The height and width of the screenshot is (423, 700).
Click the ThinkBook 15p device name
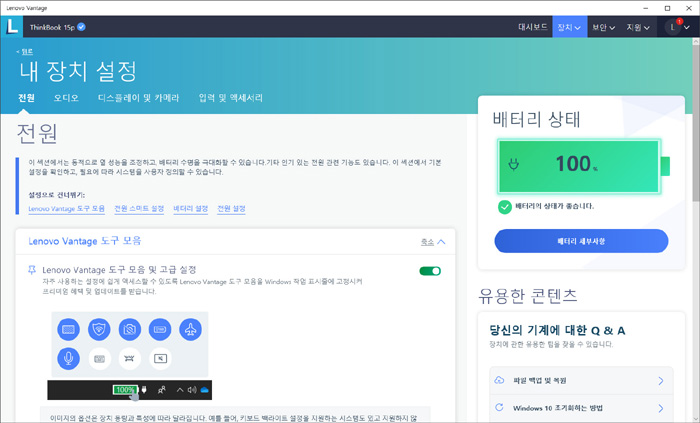(52, 27)
